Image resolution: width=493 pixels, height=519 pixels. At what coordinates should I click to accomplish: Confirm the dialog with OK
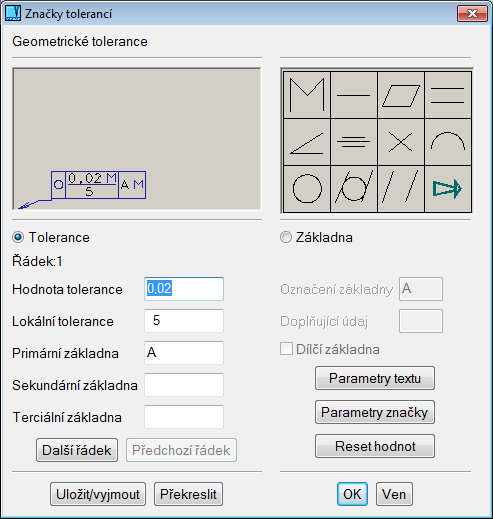click(352, 494)
